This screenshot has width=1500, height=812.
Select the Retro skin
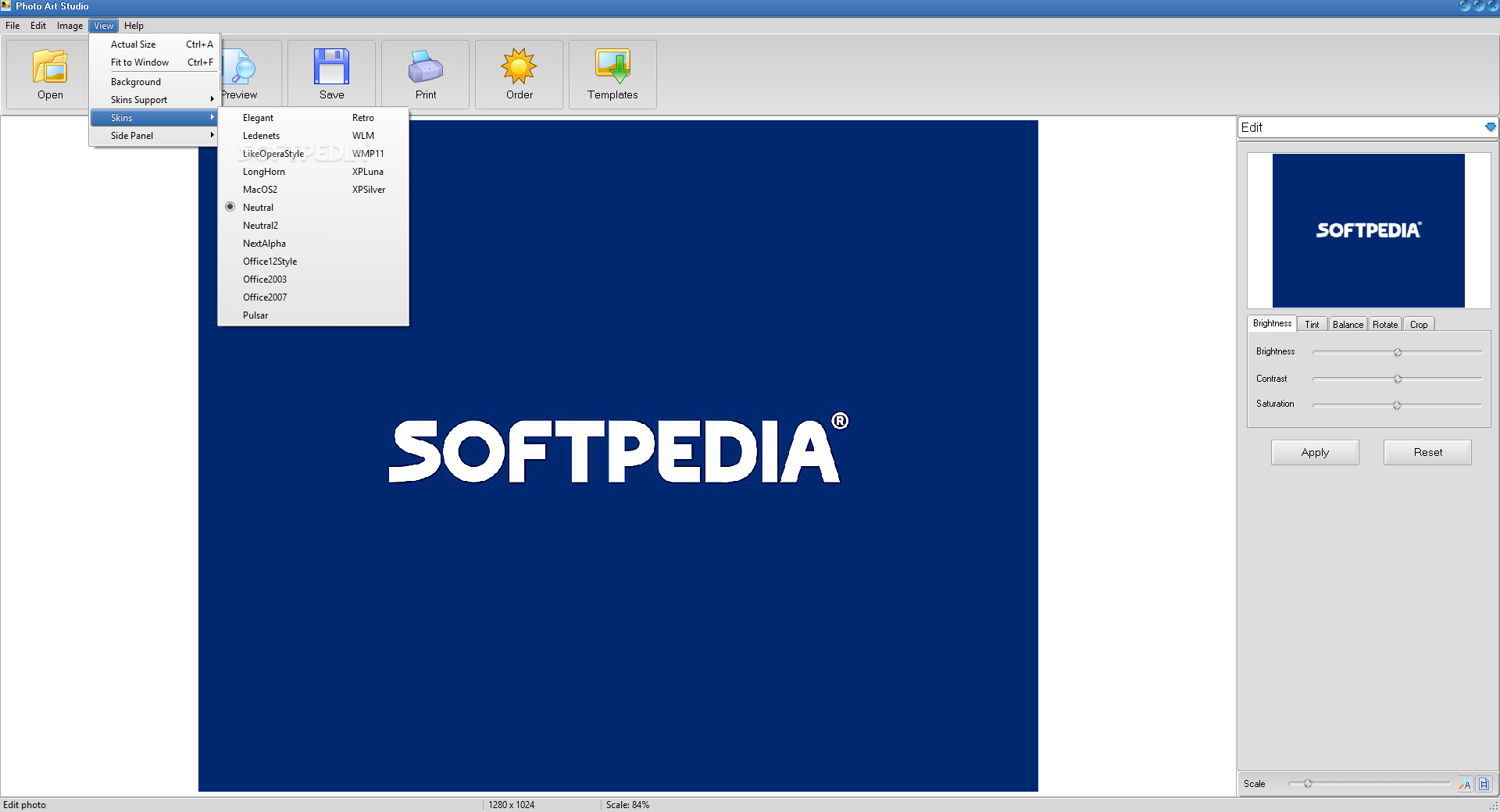click(x=362, y=117)
